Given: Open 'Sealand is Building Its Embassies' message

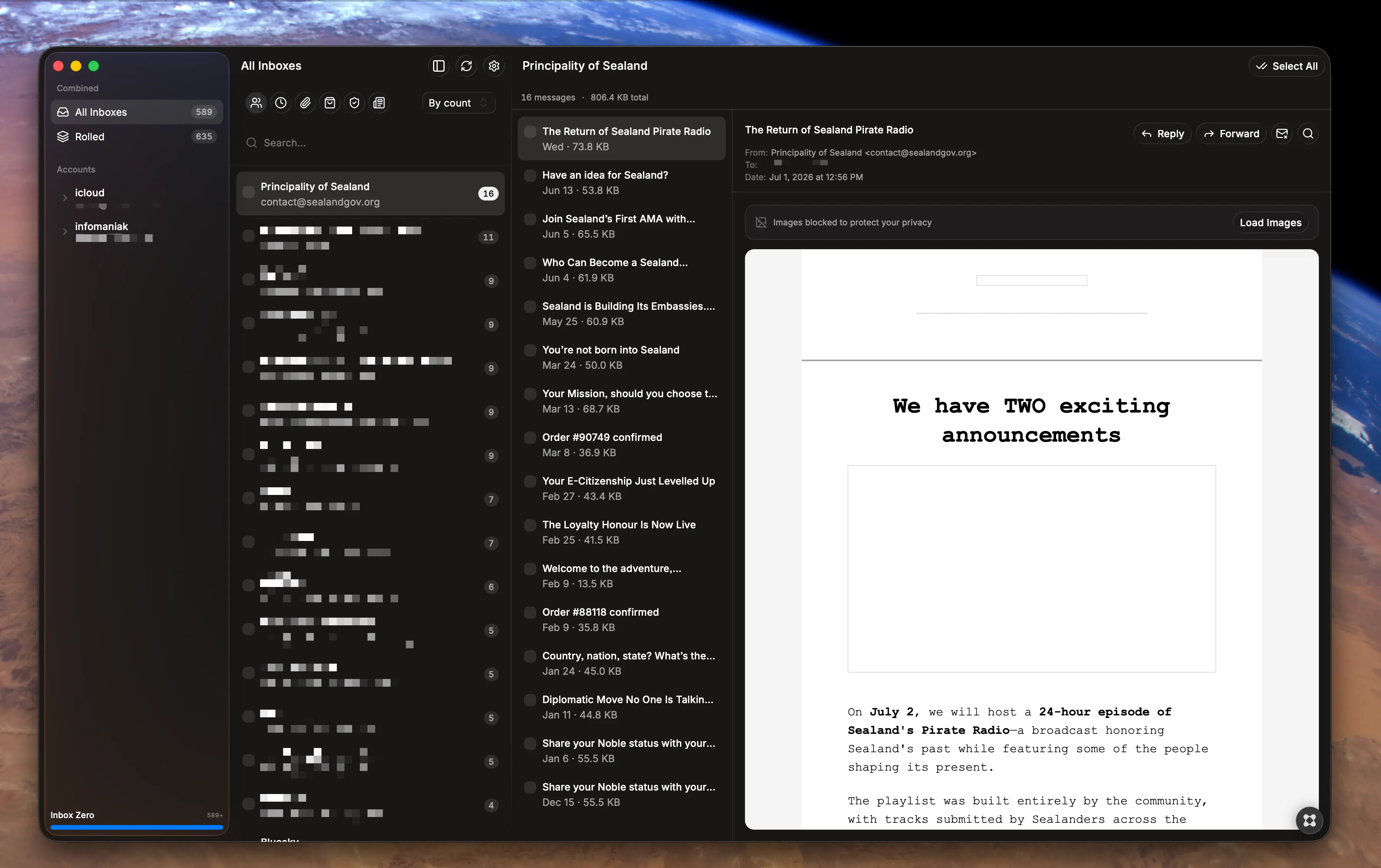Looking at the screenshot, I should pos(622,314).
